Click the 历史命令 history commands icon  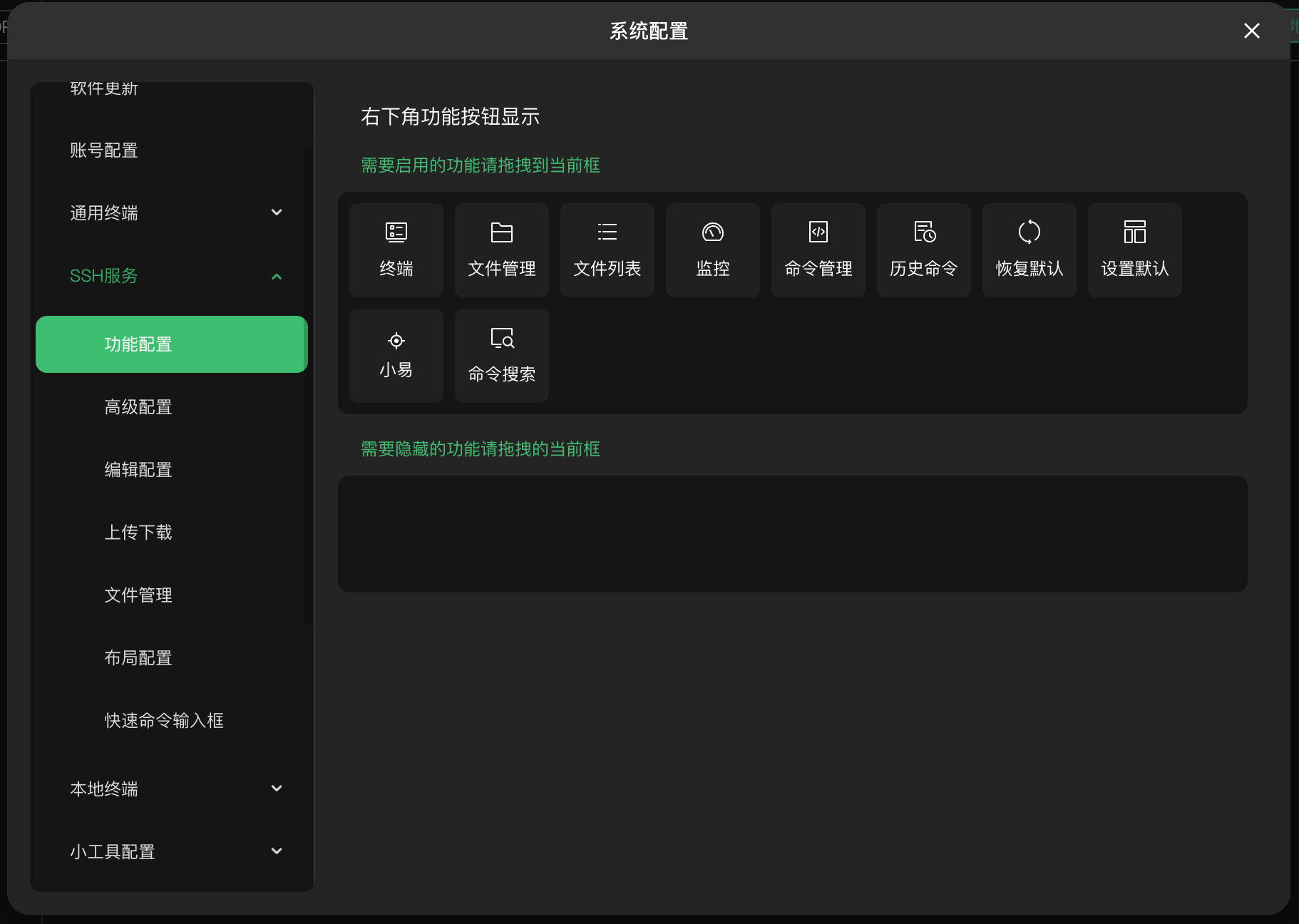pos(923,250)
